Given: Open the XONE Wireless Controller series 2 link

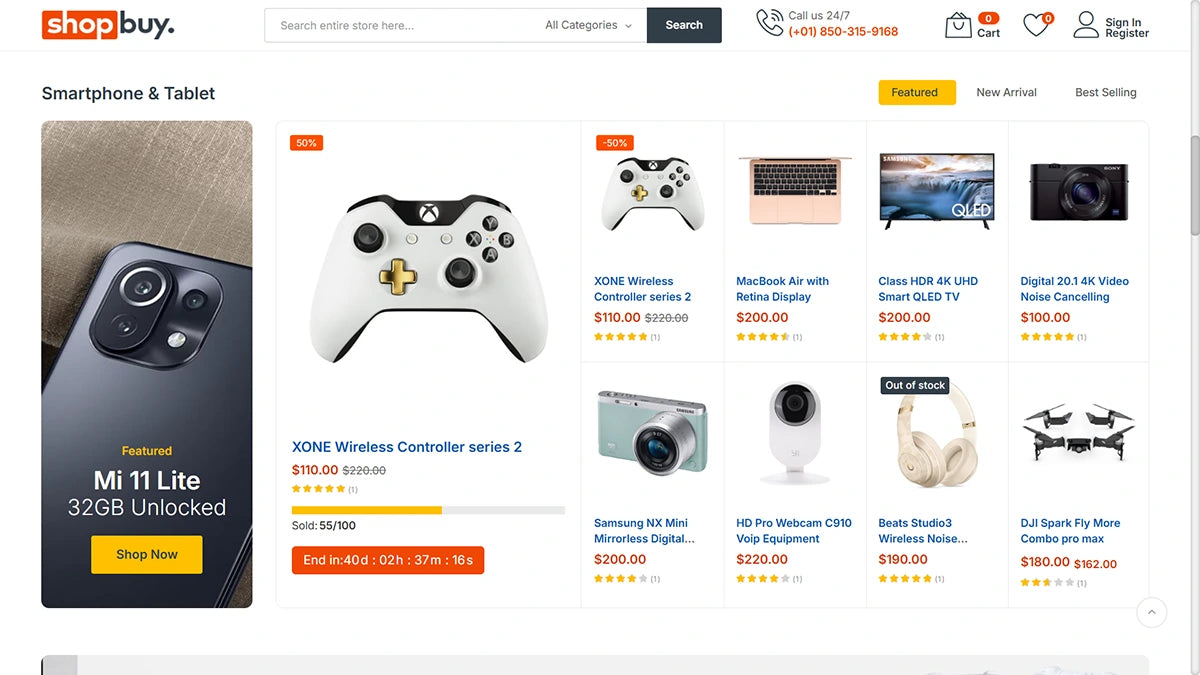Looking at the screenshot, I should (406, 447).
